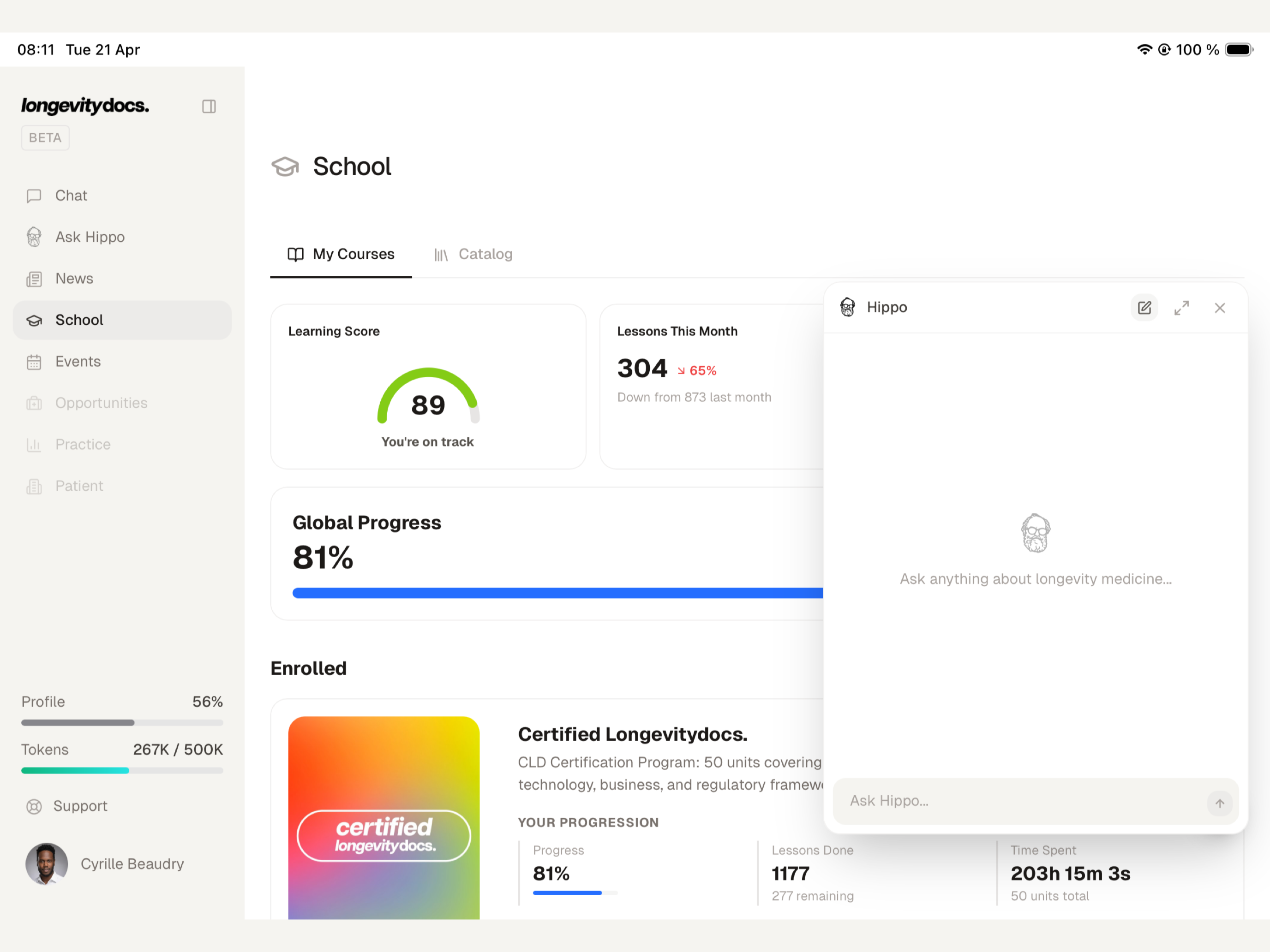Screen dimensions: 1270x952
Task: Click the Patient clipboard icon
Action: [x=34, y=487]
